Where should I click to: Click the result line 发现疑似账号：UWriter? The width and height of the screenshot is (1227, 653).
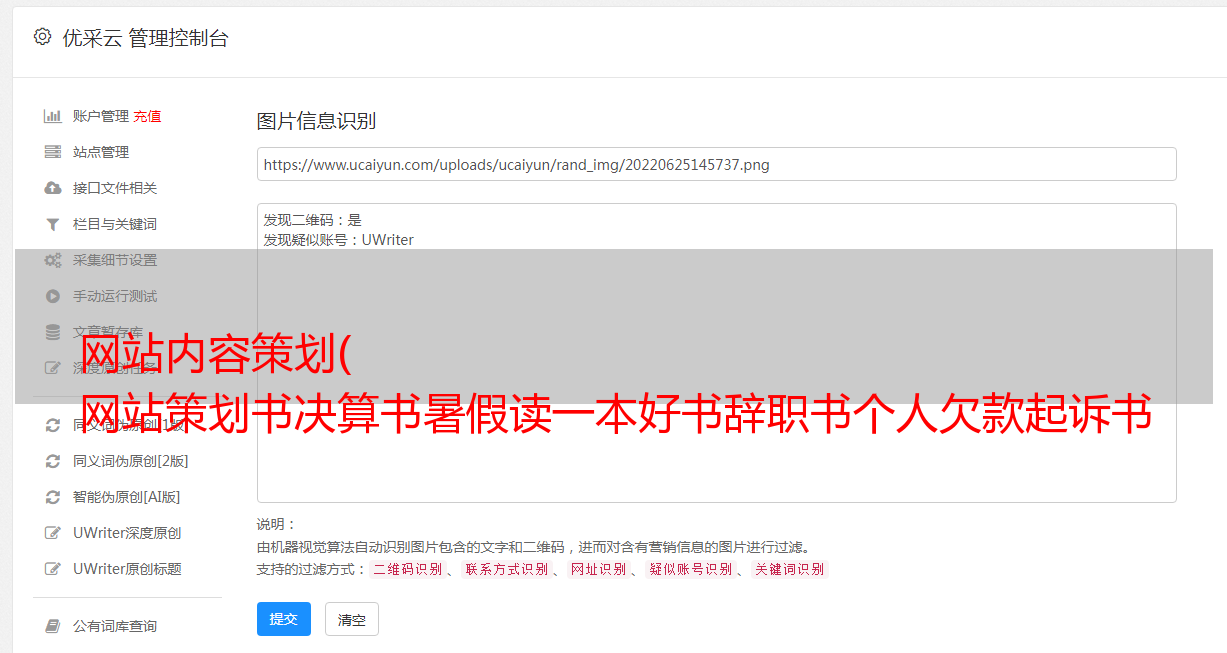point(339,240)
